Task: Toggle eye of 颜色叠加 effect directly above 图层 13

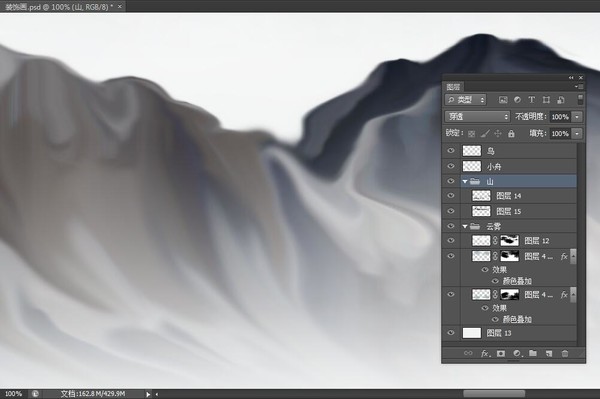Action: [495, 319]
